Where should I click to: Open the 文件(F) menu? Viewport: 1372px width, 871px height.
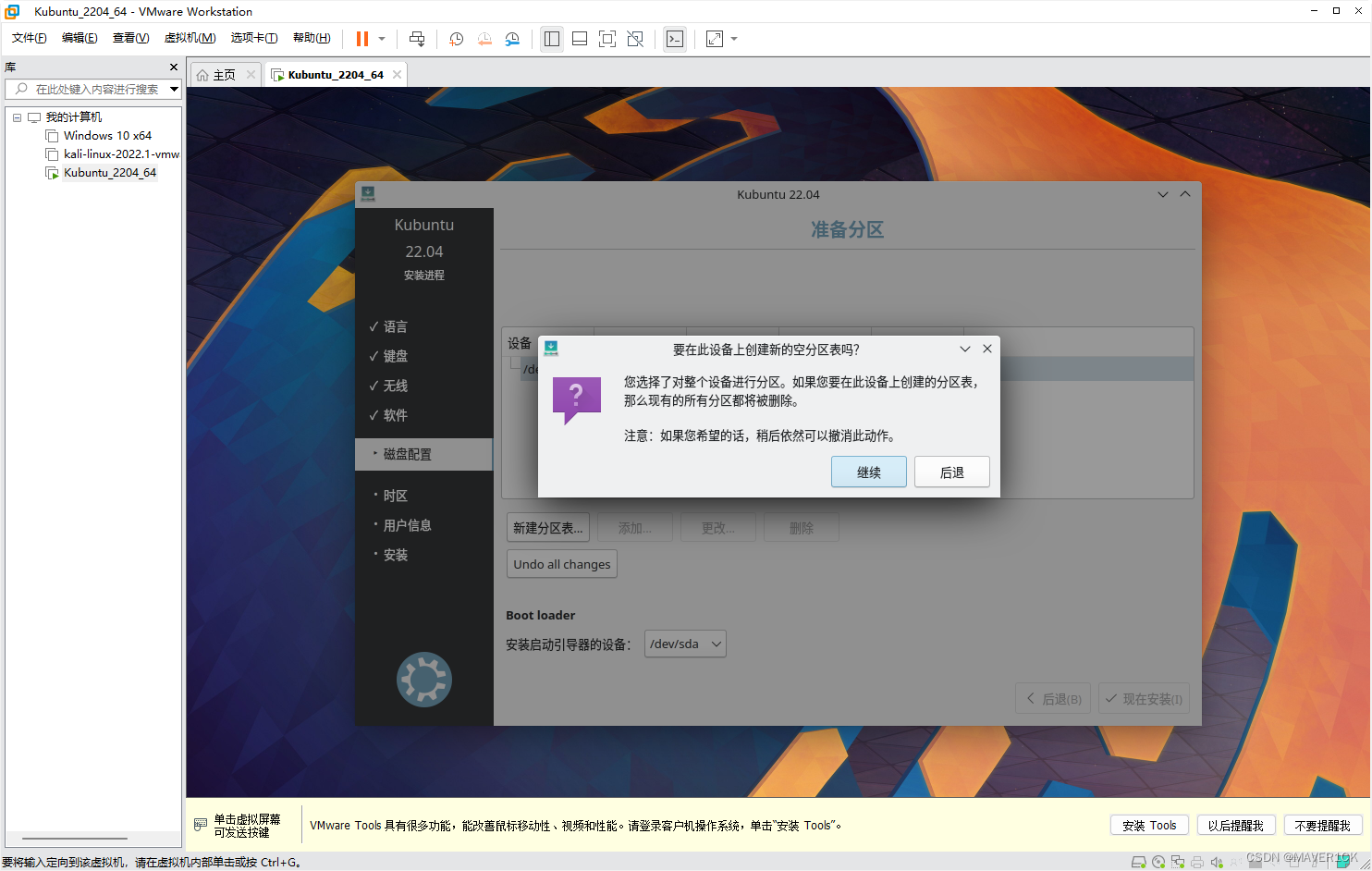(29, 38)
